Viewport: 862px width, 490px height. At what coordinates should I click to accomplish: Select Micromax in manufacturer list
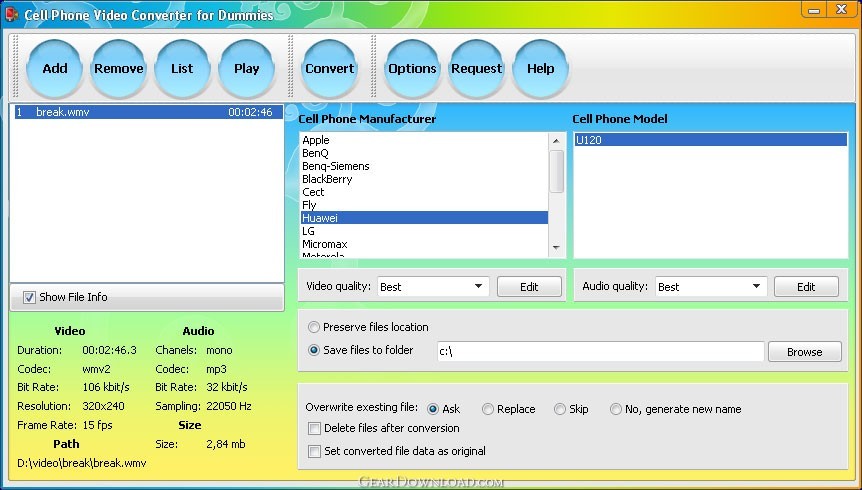pos(424,244)
